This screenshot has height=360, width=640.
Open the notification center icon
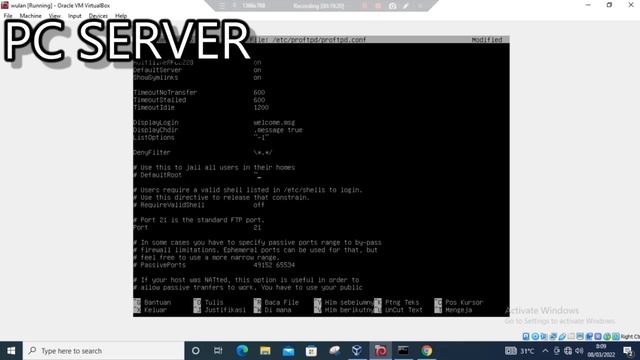(628, 351)
